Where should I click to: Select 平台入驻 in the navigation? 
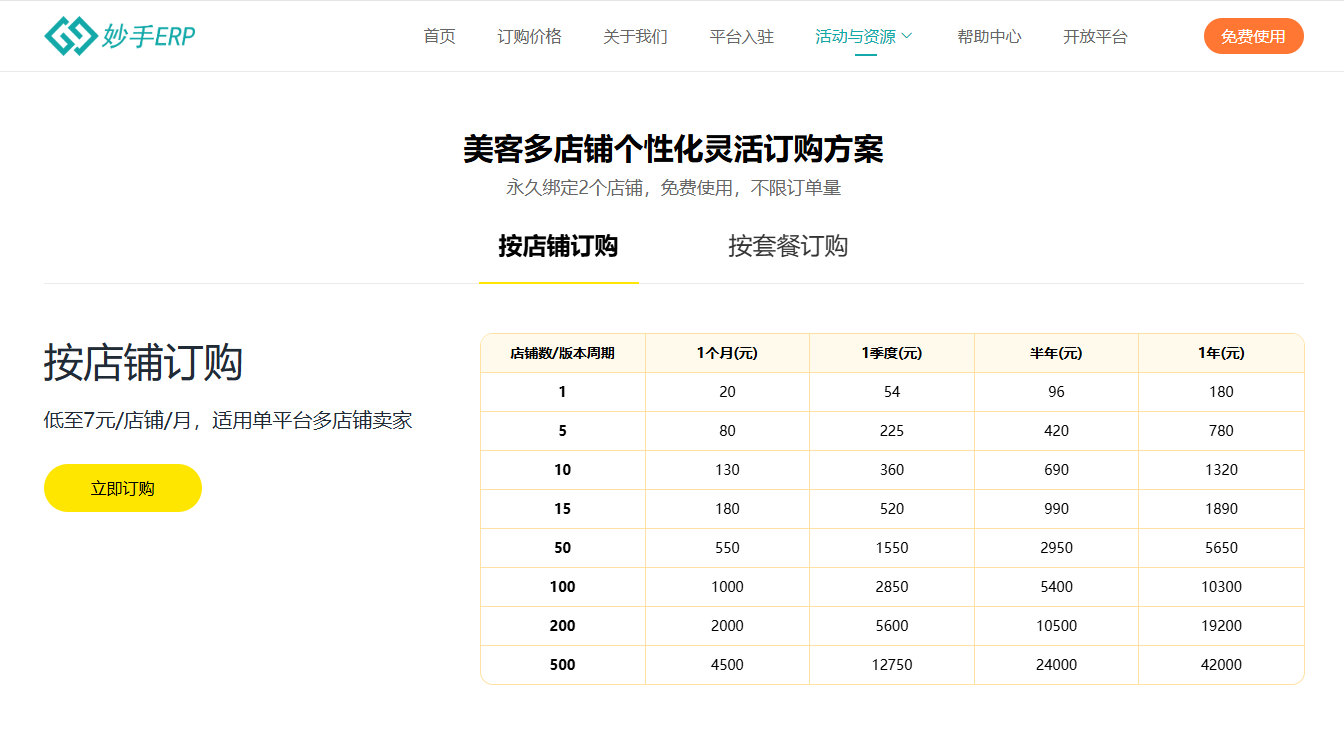[x=742, y=36]
